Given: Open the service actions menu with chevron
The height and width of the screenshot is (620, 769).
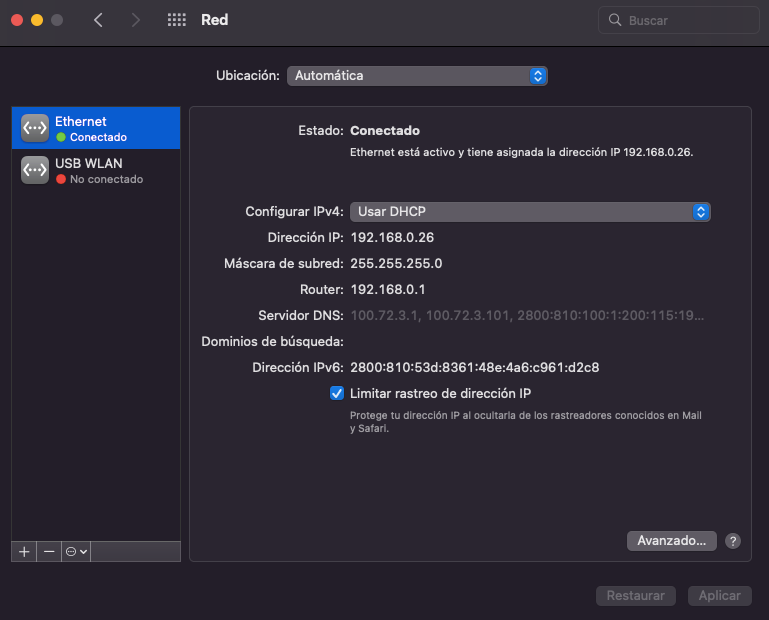Looking at the screenshot, I should click(76, 551).
